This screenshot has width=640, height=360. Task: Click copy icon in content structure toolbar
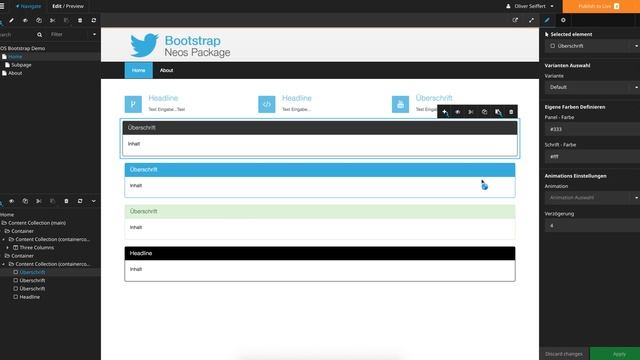point(25,201)
